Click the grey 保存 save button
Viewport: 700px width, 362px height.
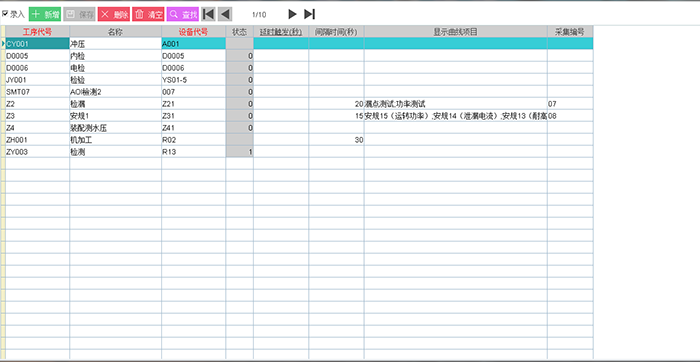pyautogui.click(x=79, y=14)
